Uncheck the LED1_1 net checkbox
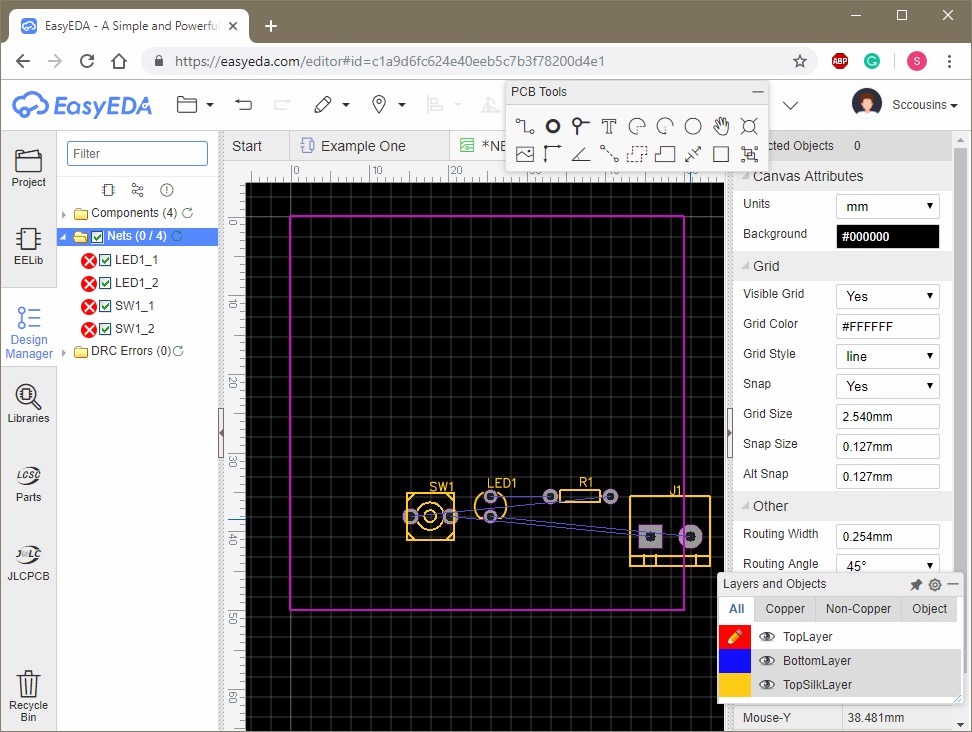The image size is (972, 732). (106, 260)
